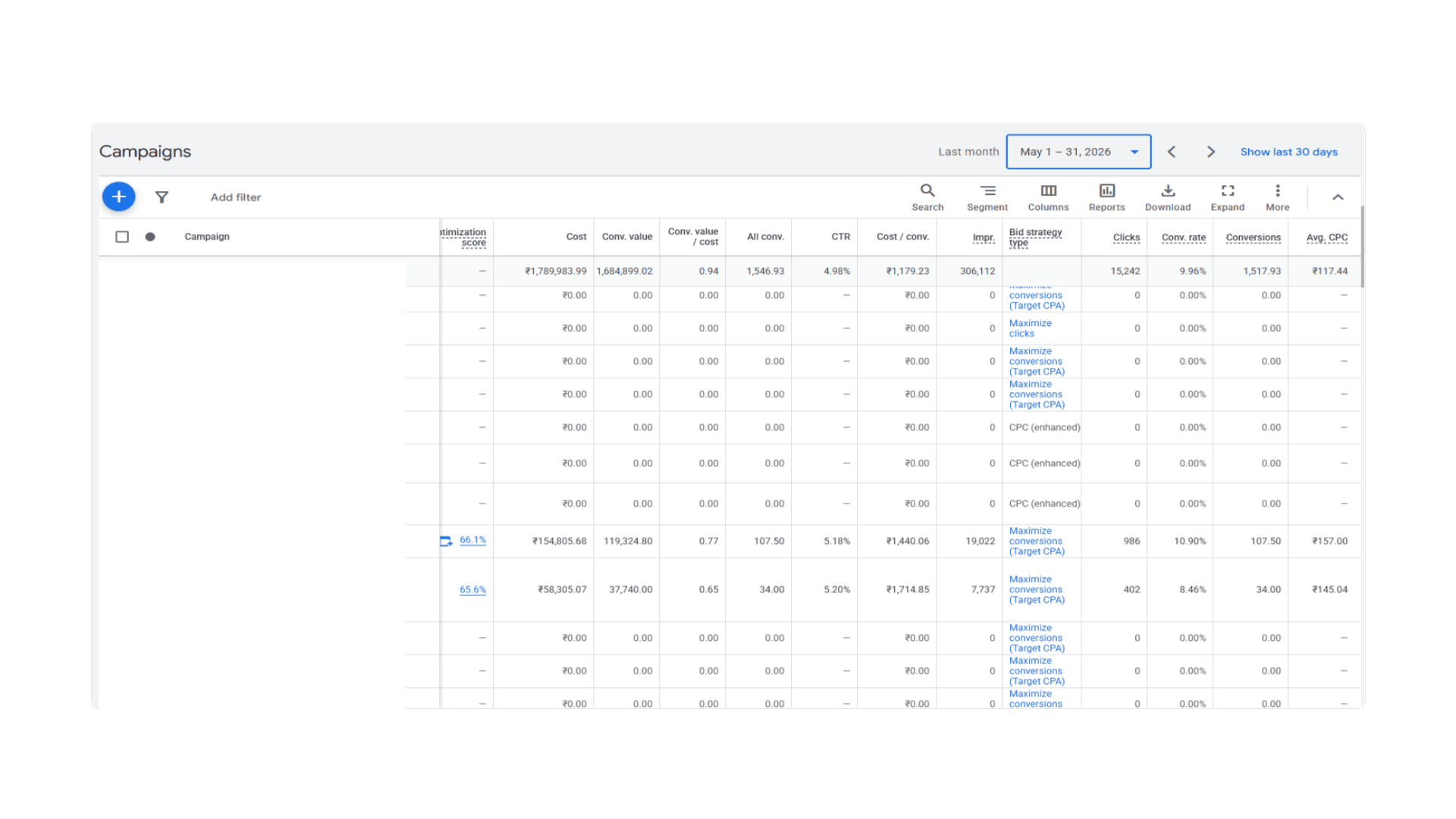Image resolution: width=1456 pixels, height=819 pixels.
Task: Open the More options three-dot menu
Action: 1278,197
